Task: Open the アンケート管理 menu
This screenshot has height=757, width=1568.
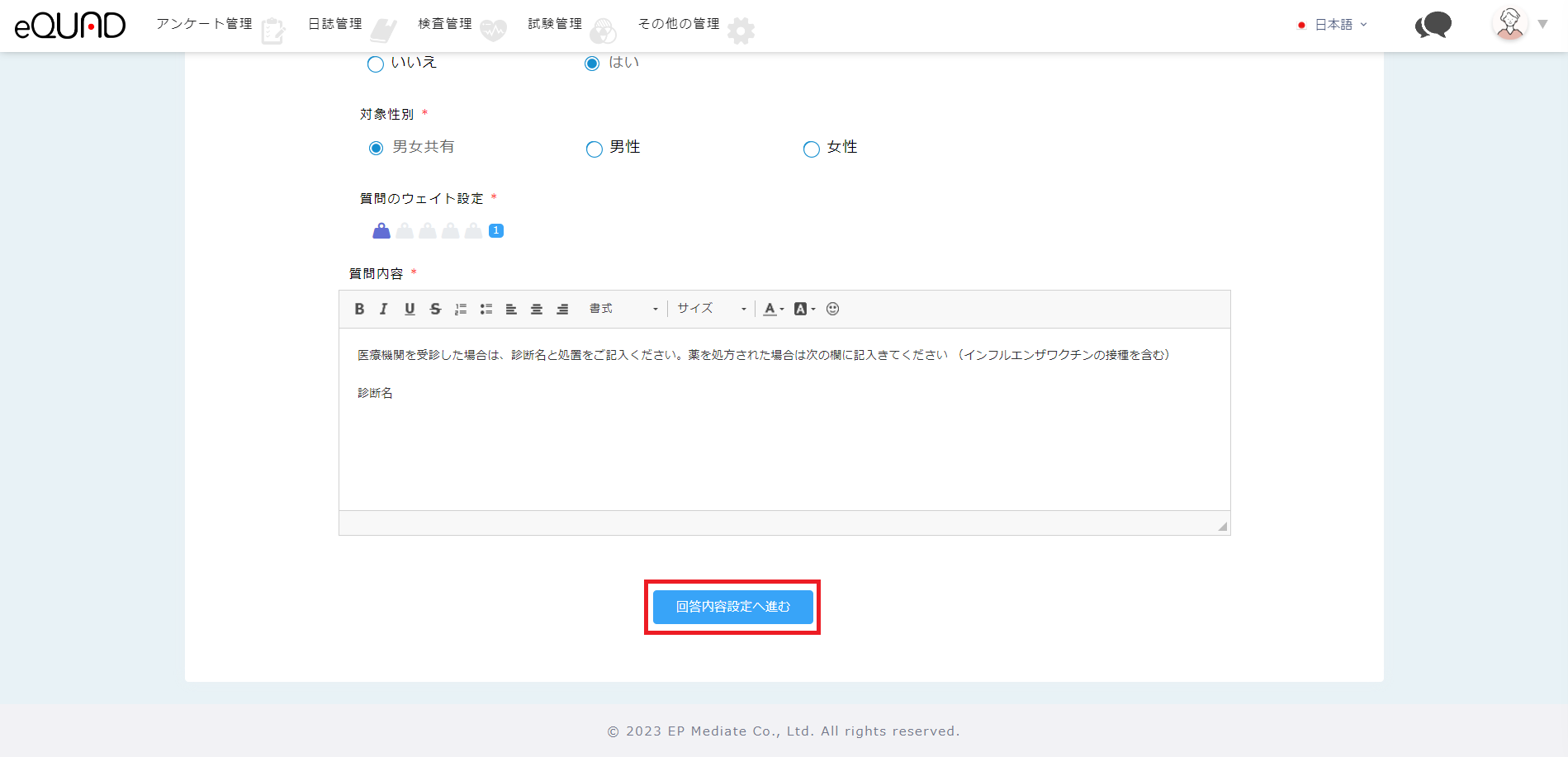Action: (x=205, y=24)
